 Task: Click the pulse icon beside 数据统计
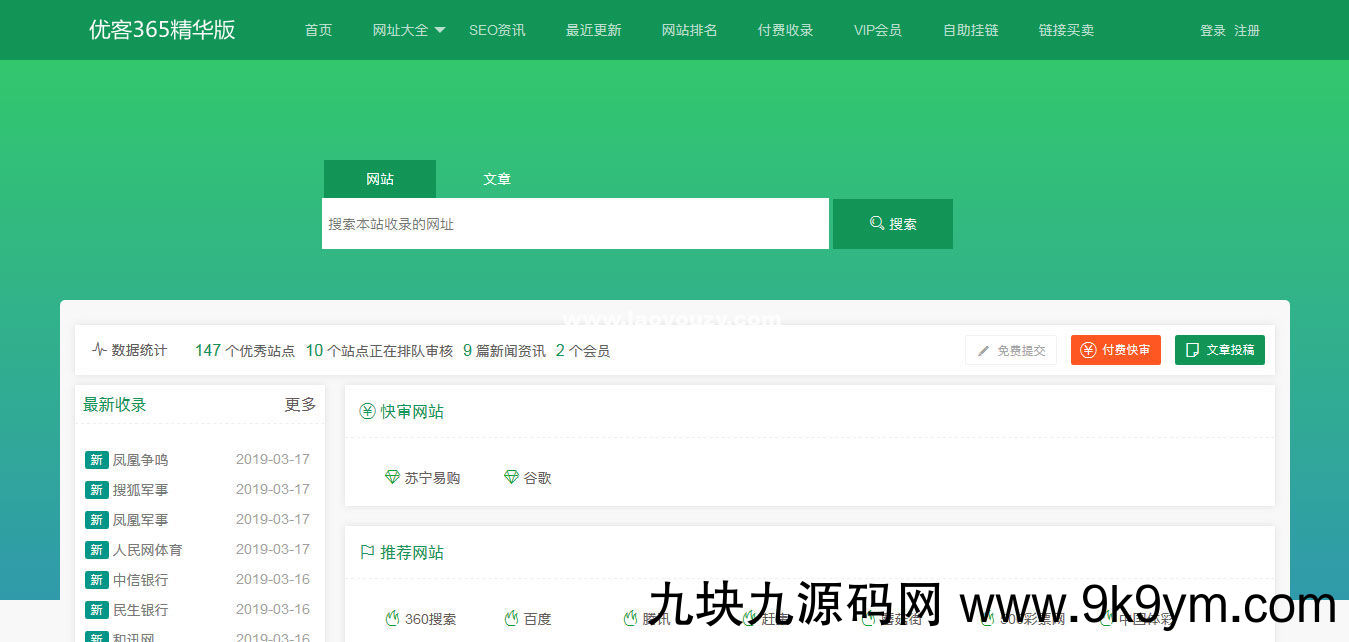[99, 350]
